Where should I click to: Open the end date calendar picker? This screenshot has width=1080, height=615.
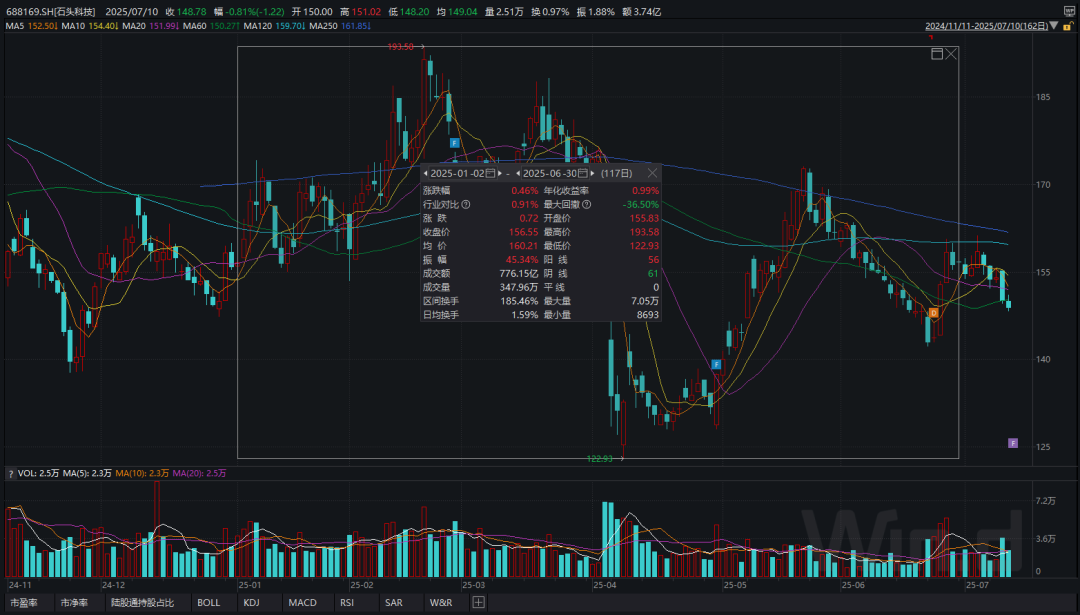583,173
